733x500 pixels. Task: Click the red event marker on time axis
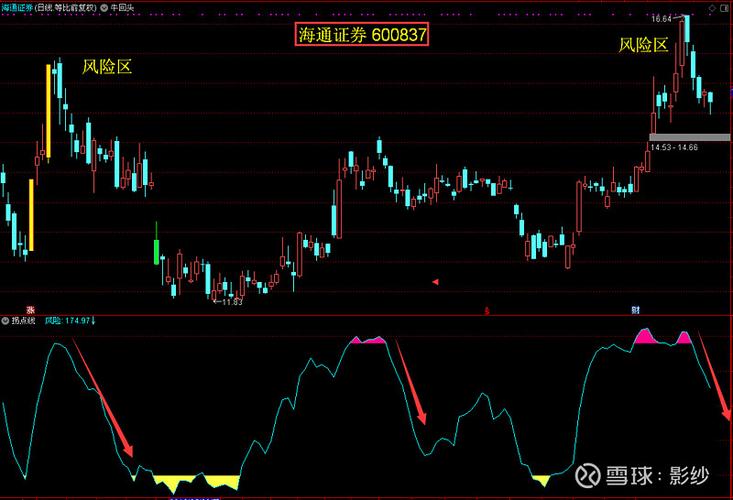(487, 310)
